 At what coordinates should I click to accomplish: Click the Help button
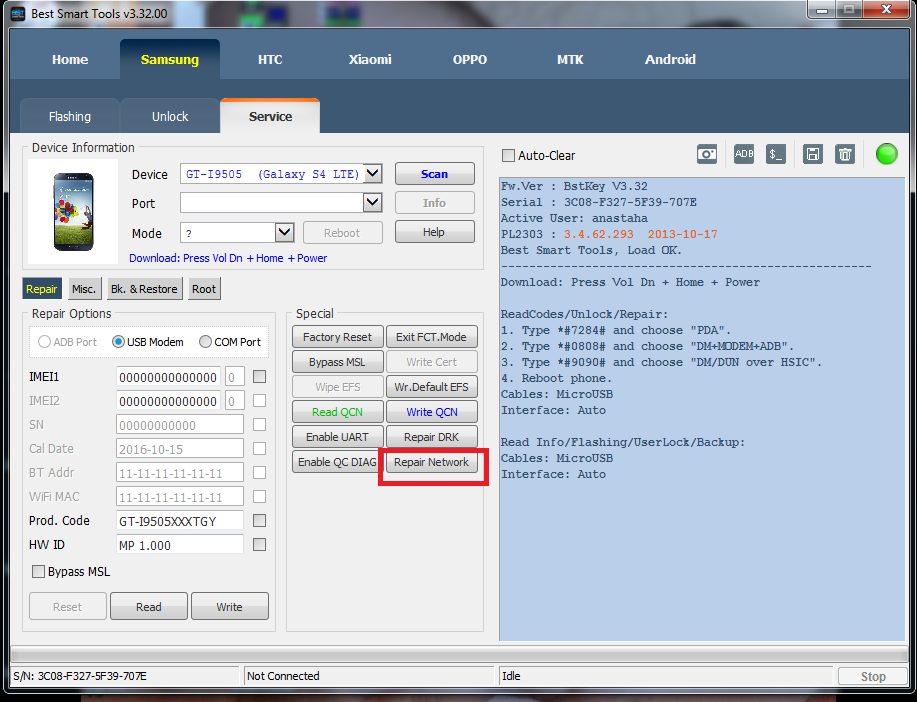[x=435, y=232]
